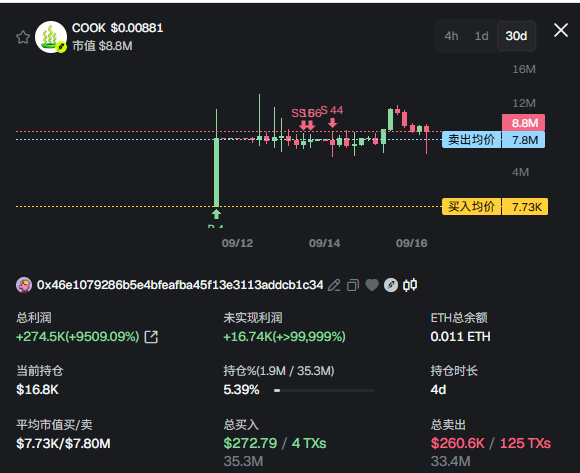Favorite COOK token with the star icon

23,37
